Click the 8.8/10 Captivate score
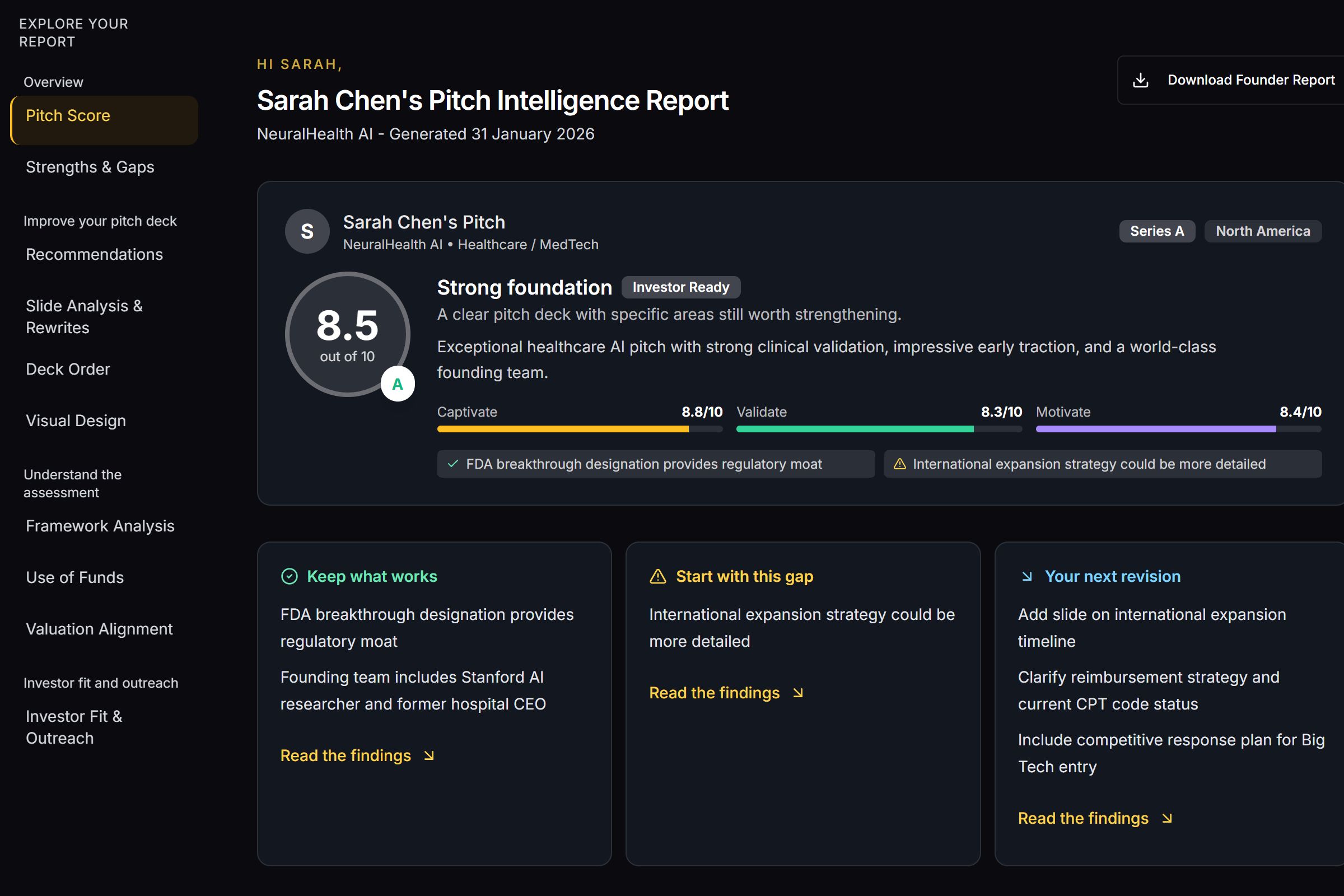Image resolution: width=1344 pixels, height=896 pixels. pos(702,412)
